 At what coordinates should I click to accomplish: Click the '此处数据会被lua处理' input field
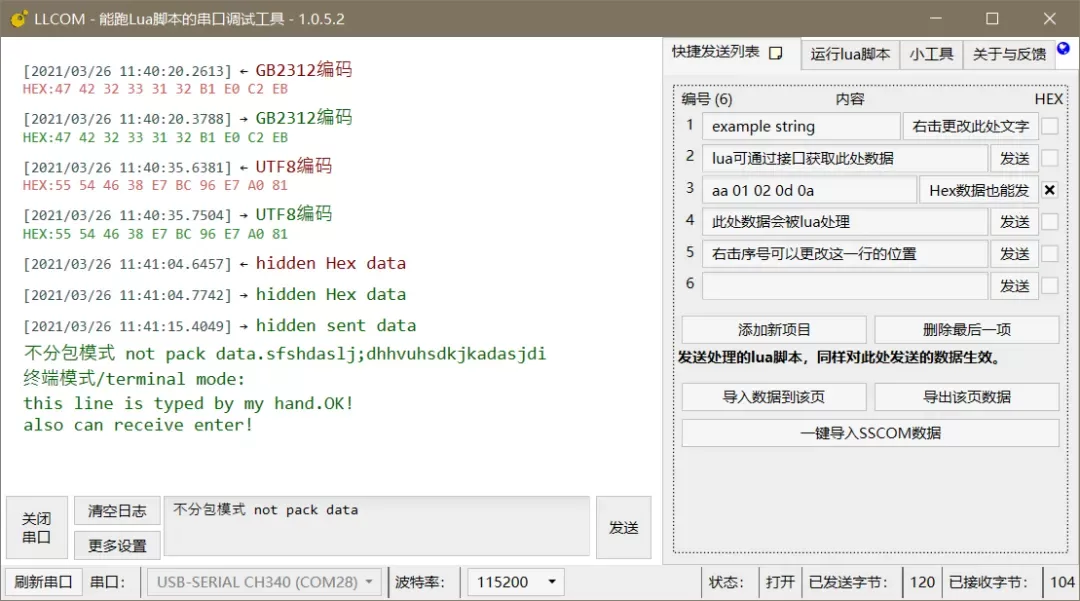point(845,222)
